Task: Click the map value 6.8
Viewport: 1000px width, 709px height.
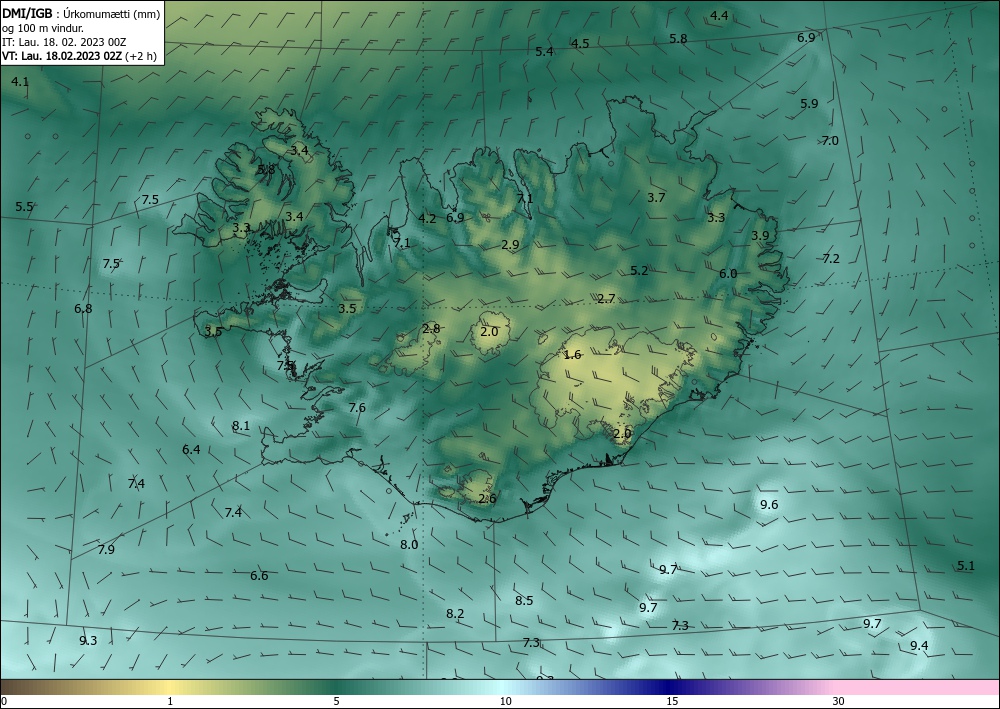Action: tap(83, 309)
